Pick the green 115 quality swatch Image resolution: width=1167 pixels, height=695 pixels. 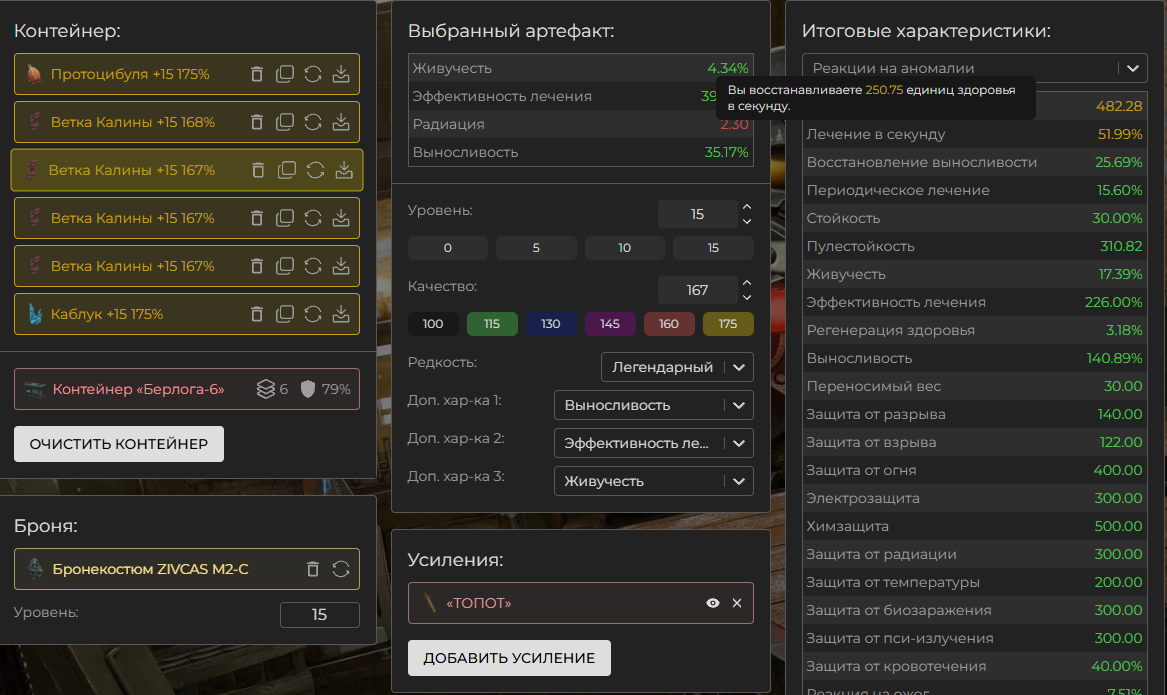[492, 324]
